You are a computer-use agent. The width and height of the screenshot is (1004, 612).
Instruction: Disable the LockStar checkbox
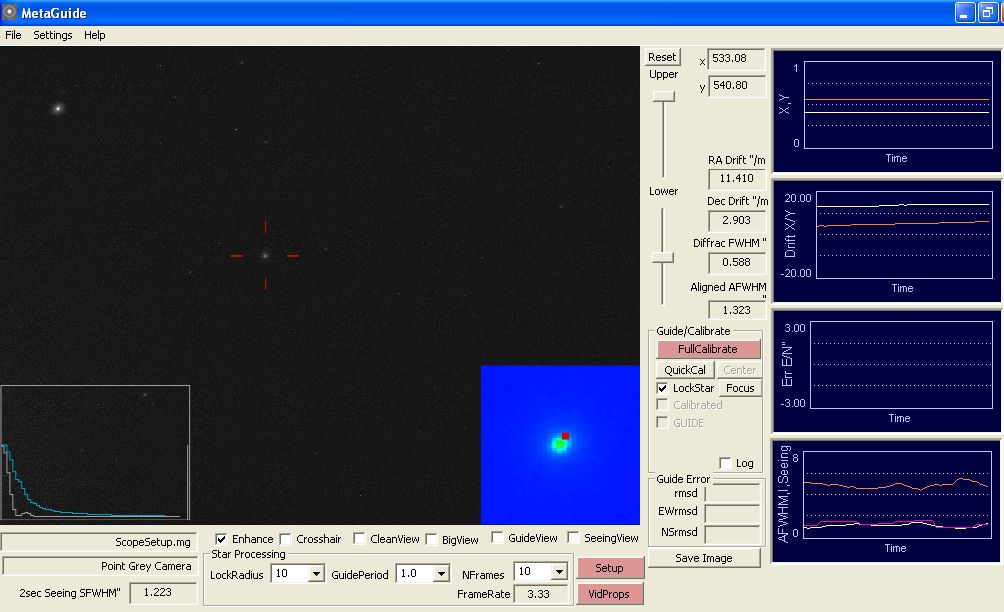click(x=662, y=388)
